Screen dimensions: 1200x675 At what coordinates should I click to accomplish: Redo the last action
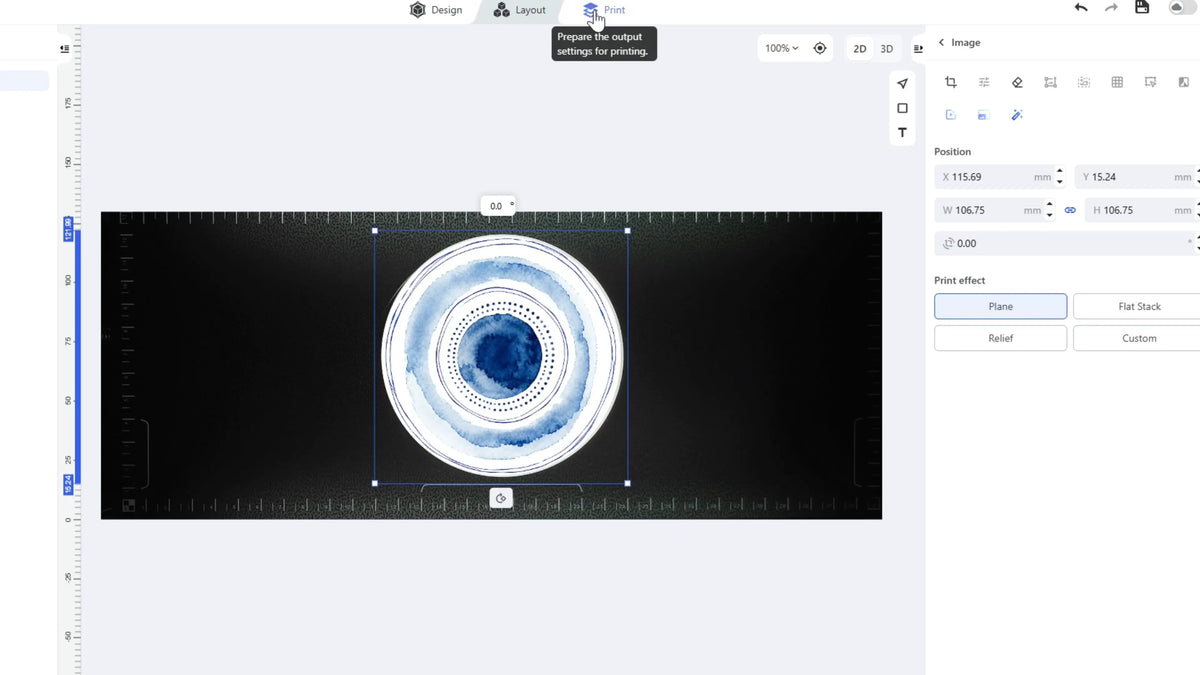(x=1111, y=8)
